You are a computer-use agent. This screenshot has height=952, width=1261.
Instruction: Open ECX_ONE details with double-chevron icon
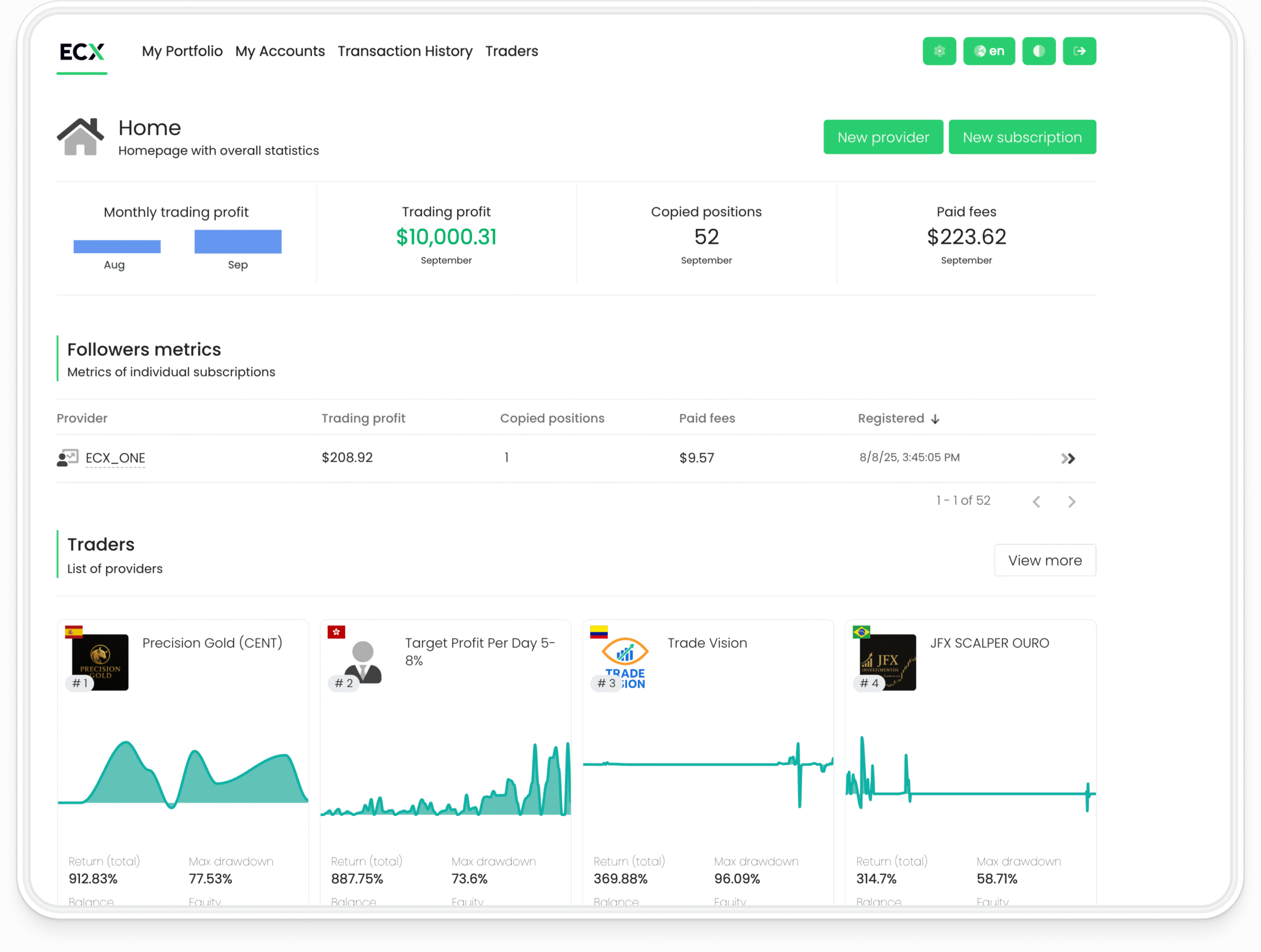pos(1068,459)
